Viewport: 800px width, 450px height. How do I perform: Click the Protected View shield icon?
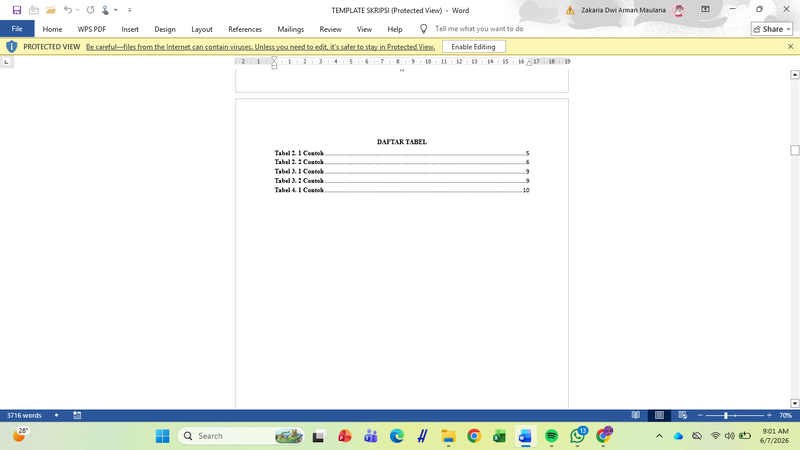point(11,46)
